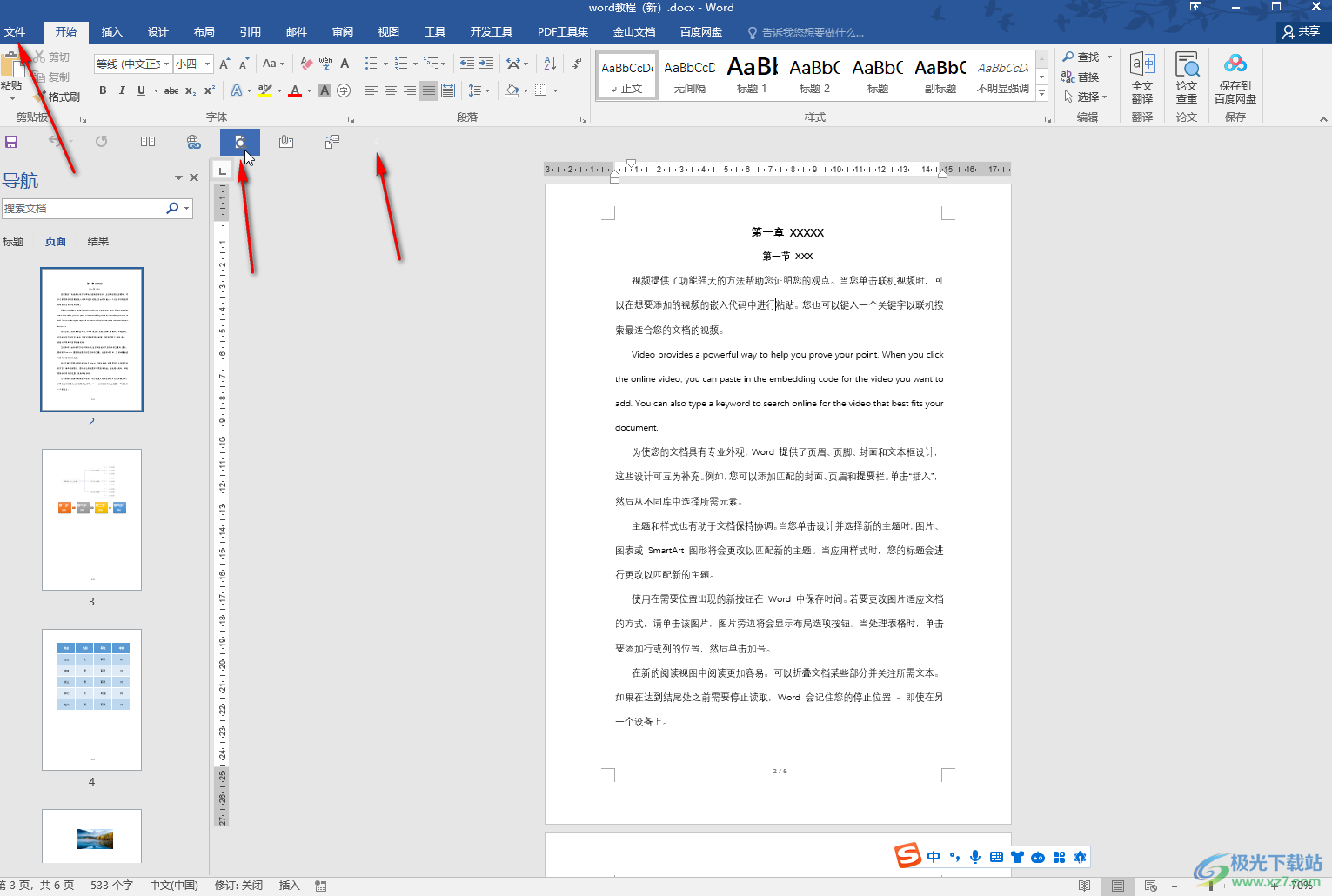Screen dimensions: 1332x896
Task: Switch to the Layout tab
Action: 204,31
